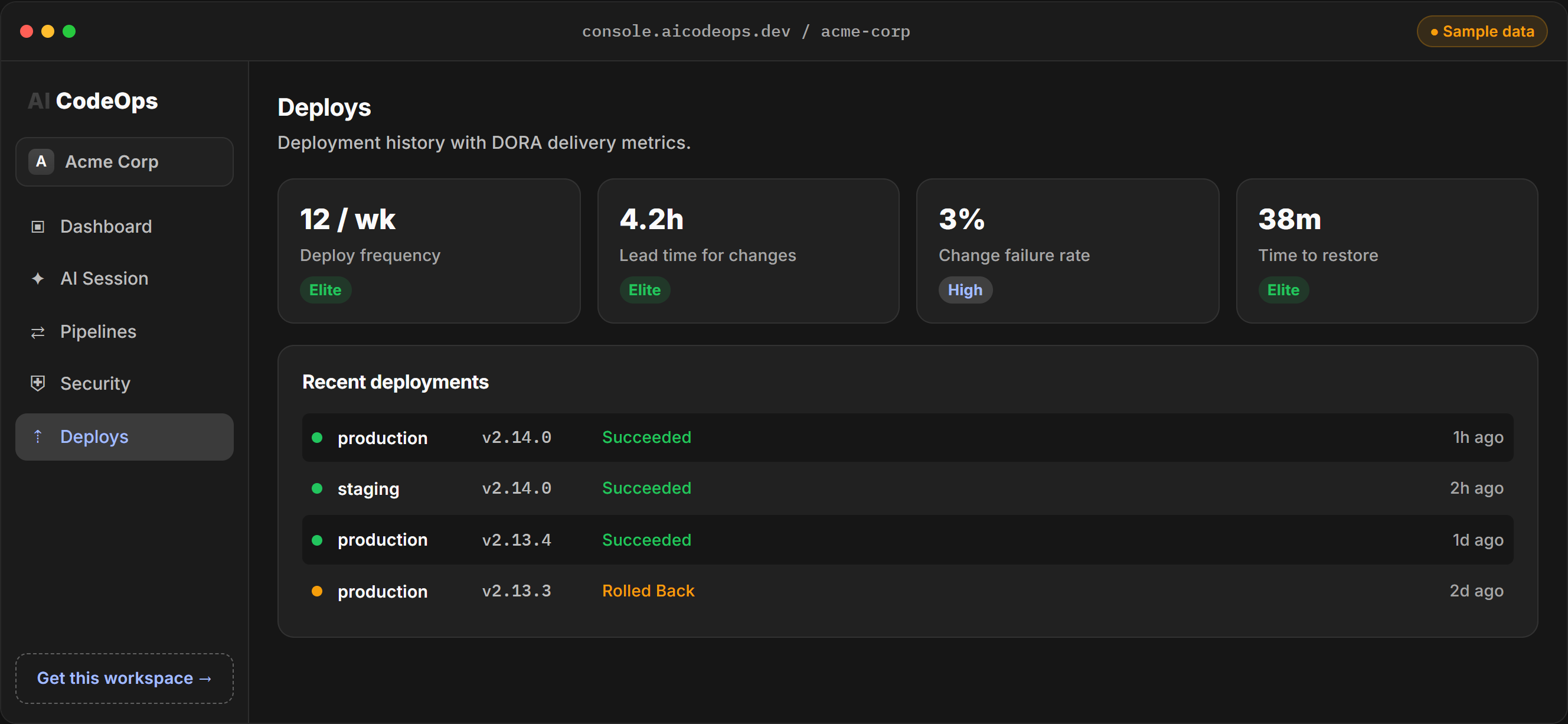Click the High badge under Change failure rate
The width and height of the screenshot is (1568, 724).
coord(965,290)
